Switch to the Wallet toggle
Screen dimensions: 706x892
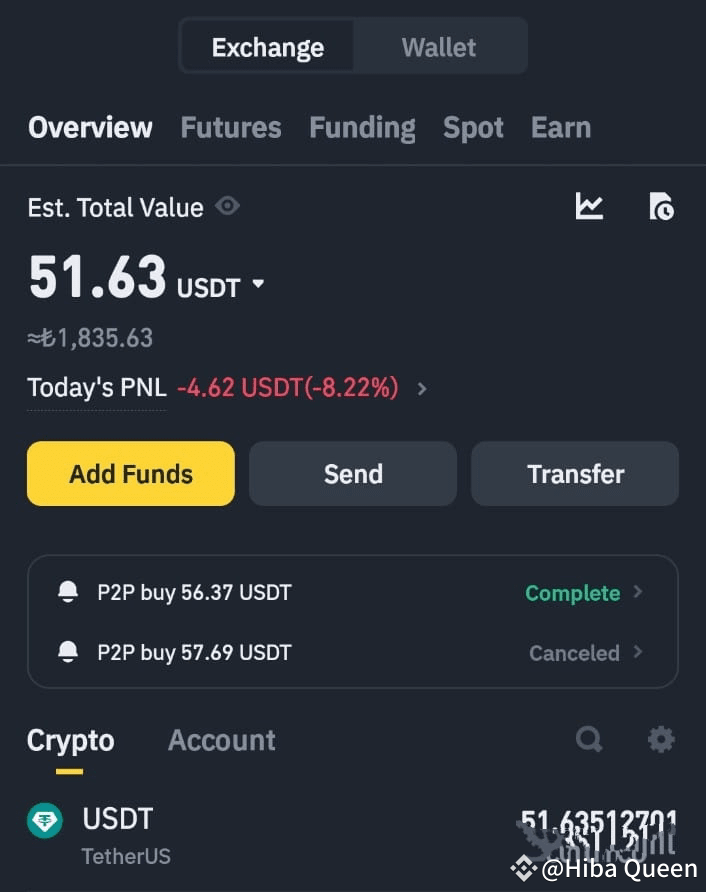pyautogui.click(x=438, y=47)
